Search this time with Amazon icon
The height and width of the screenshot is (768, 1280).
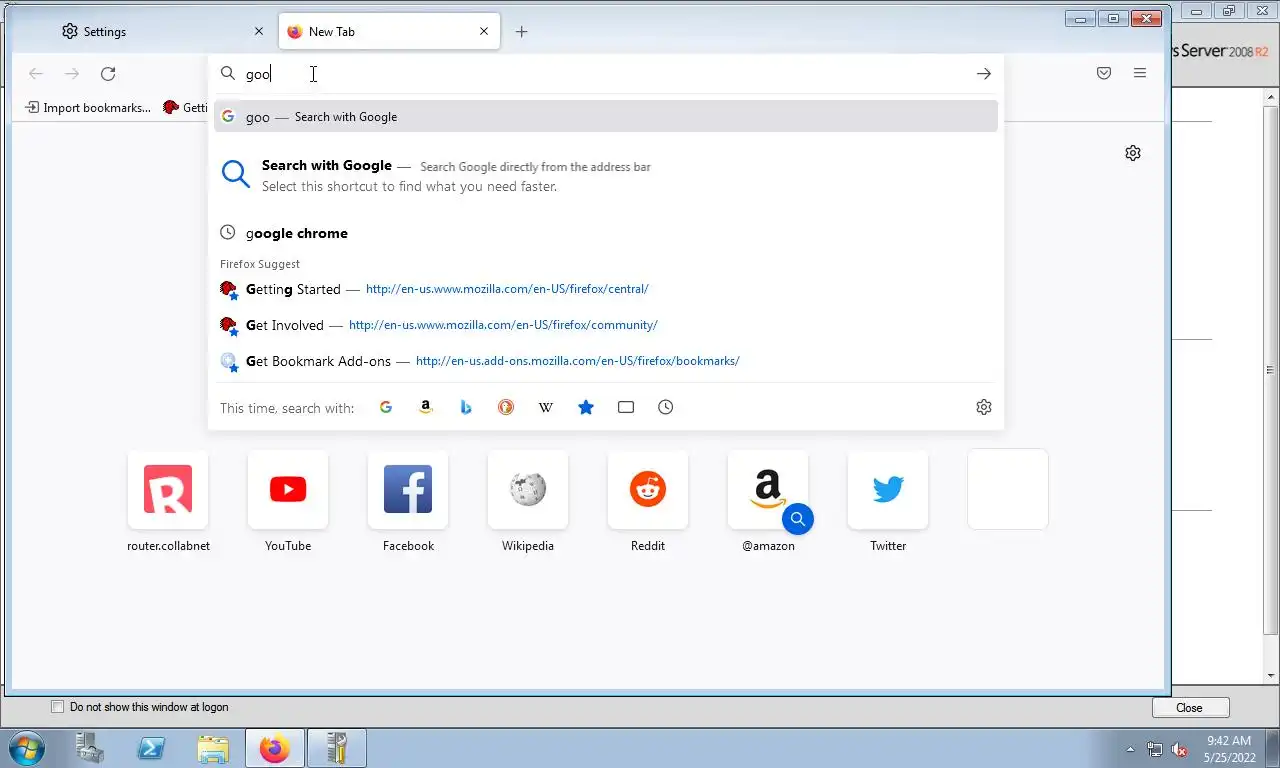point(426,407)
